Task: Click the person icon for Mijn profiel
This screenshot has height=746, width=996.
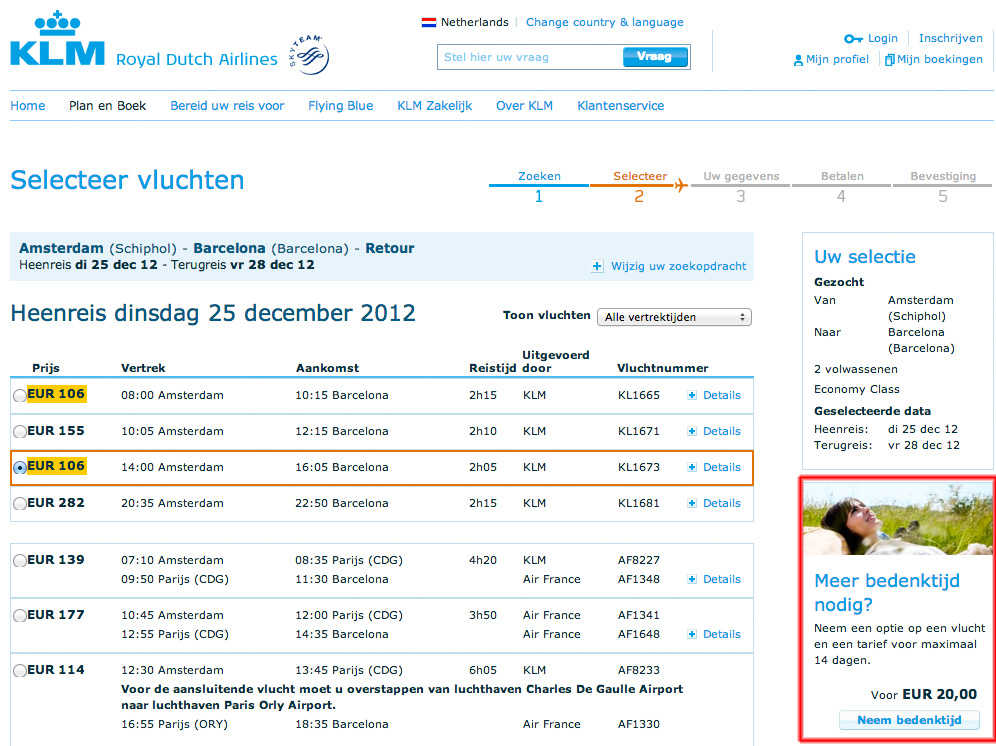Action: pyautogui.click(x=798, y=60)
